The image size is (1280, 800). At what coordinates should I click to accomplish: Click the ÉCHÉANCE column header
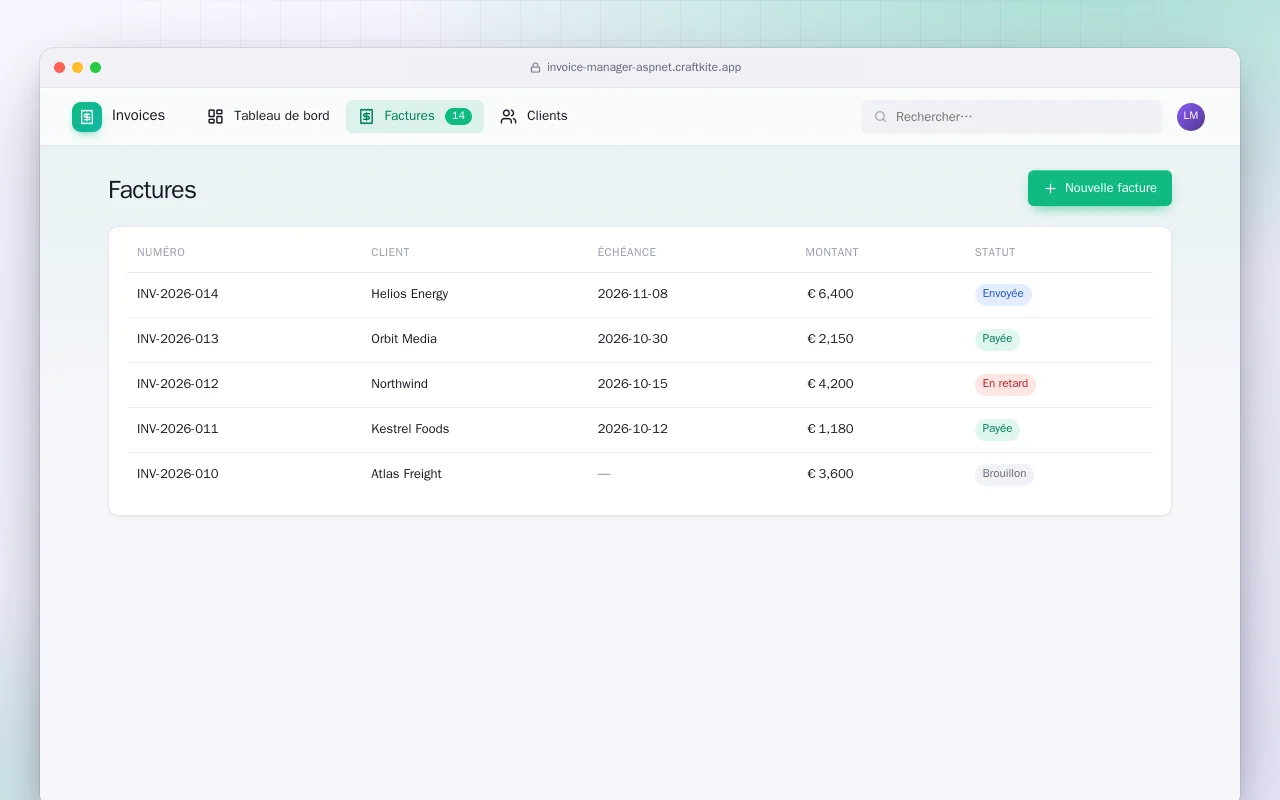(627, 253)
